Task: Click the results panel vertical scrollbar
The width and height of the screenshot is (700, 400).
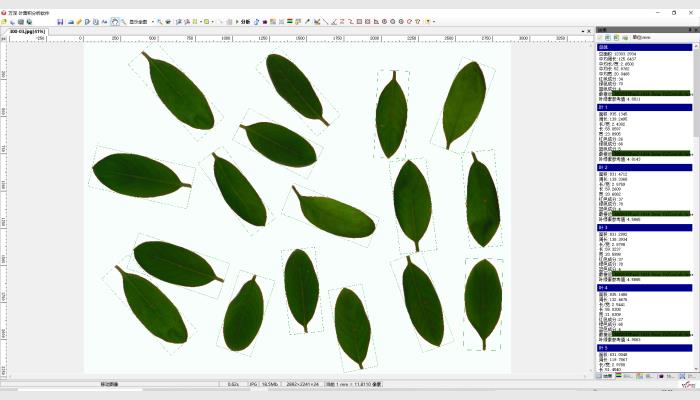Action: tap(696, 200)
